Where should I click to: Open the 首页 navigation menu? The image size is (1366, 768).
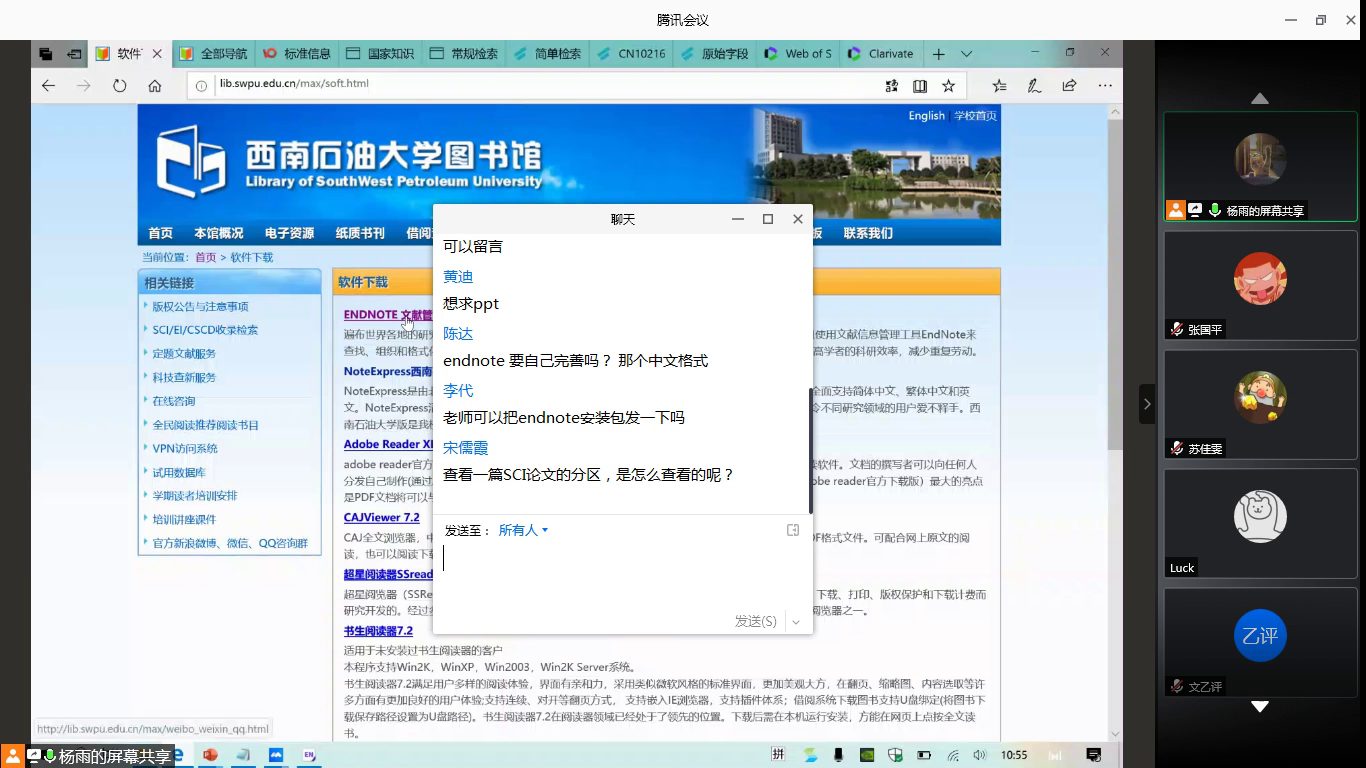pyautogui.click(x=161, y=233)
